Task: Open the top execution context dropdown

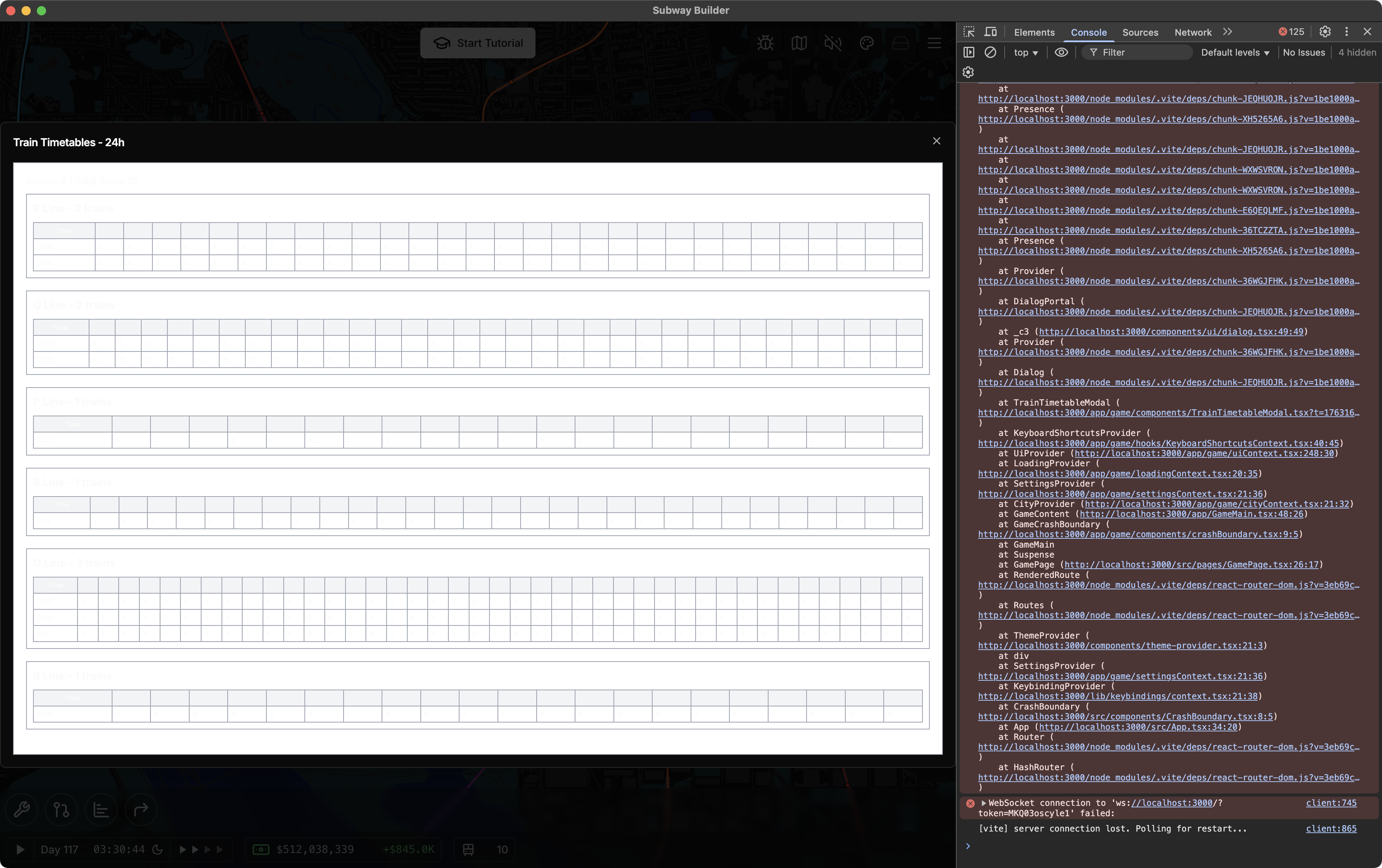Action: 1025,52
